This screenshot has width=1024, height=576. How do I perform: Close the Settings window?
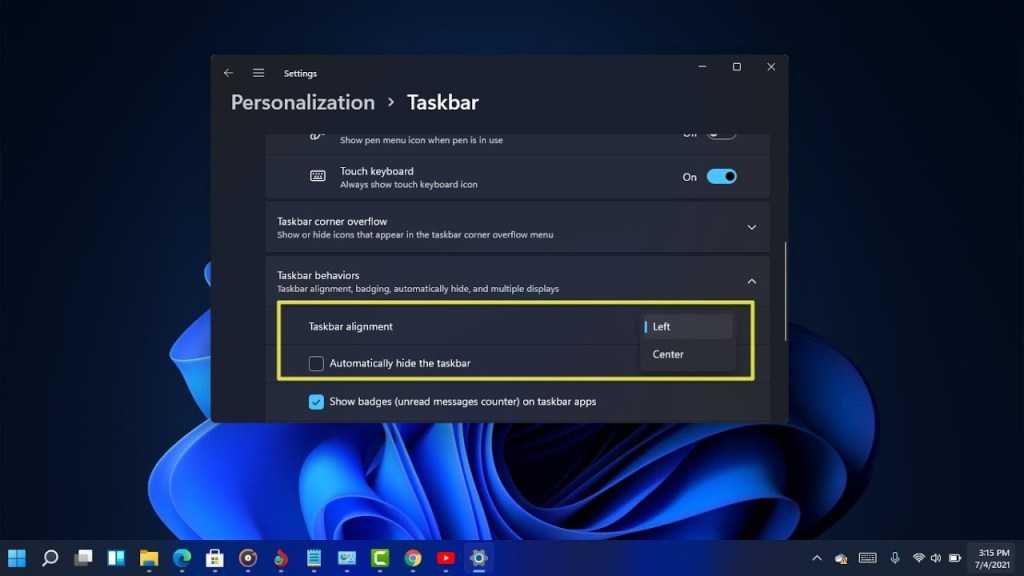(771, 67)
